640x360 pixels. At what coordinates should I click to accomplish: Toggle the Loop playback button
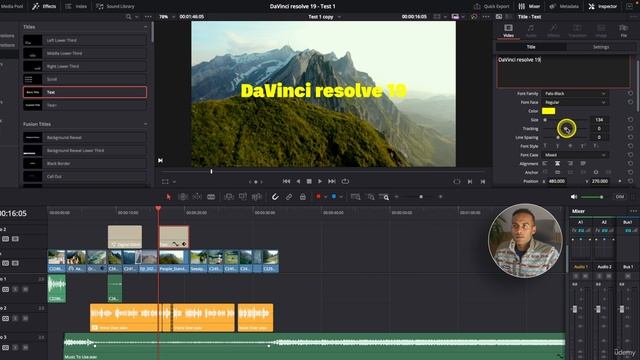[x=345, y=181]
